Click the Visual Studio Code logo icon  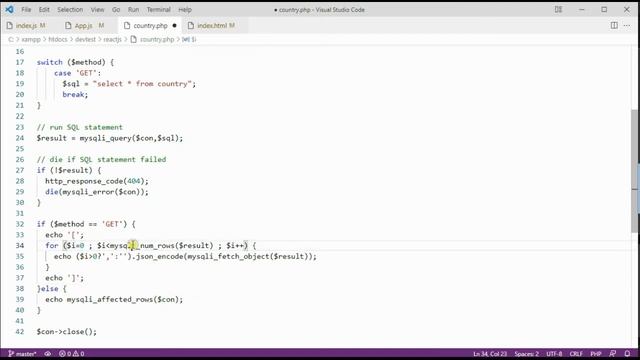click(x=9, y=9)
